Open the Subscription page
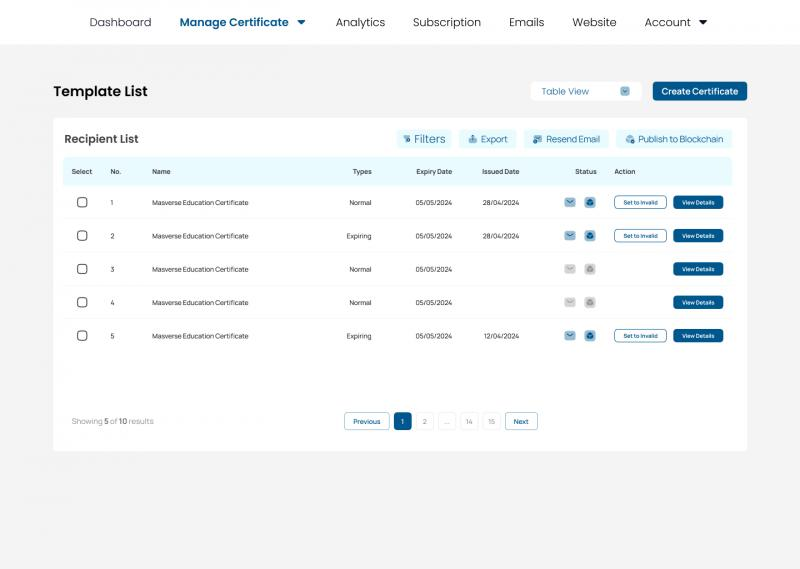The width and height of the screenshot is (800, 569). point(446,22)
